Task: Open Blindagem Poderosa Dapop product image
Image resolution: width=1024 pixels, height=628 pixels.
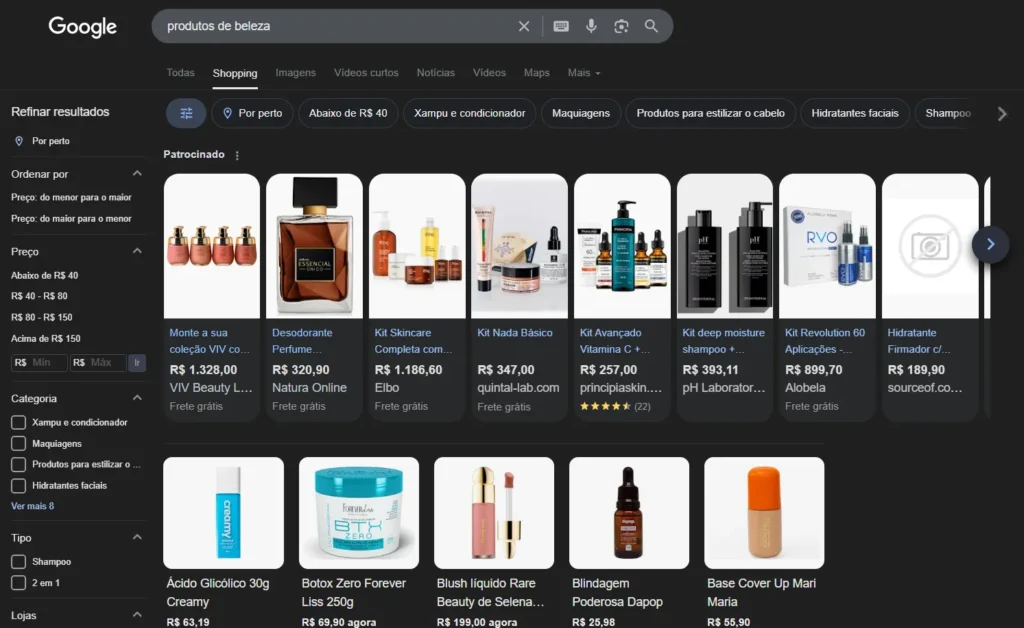Action: (629, 513)
